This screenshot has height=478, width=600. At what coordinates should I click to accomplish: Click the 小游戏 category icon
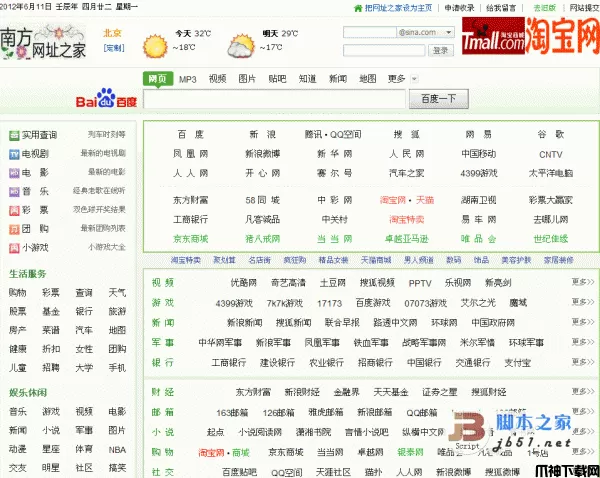[x=14, y=248]
